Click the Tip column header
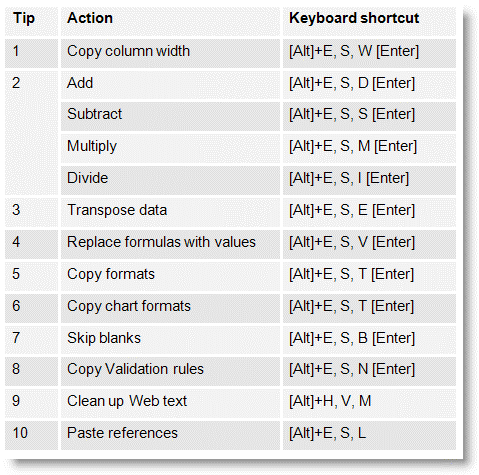This screenshot has height=475, width=479. [31, 21]
